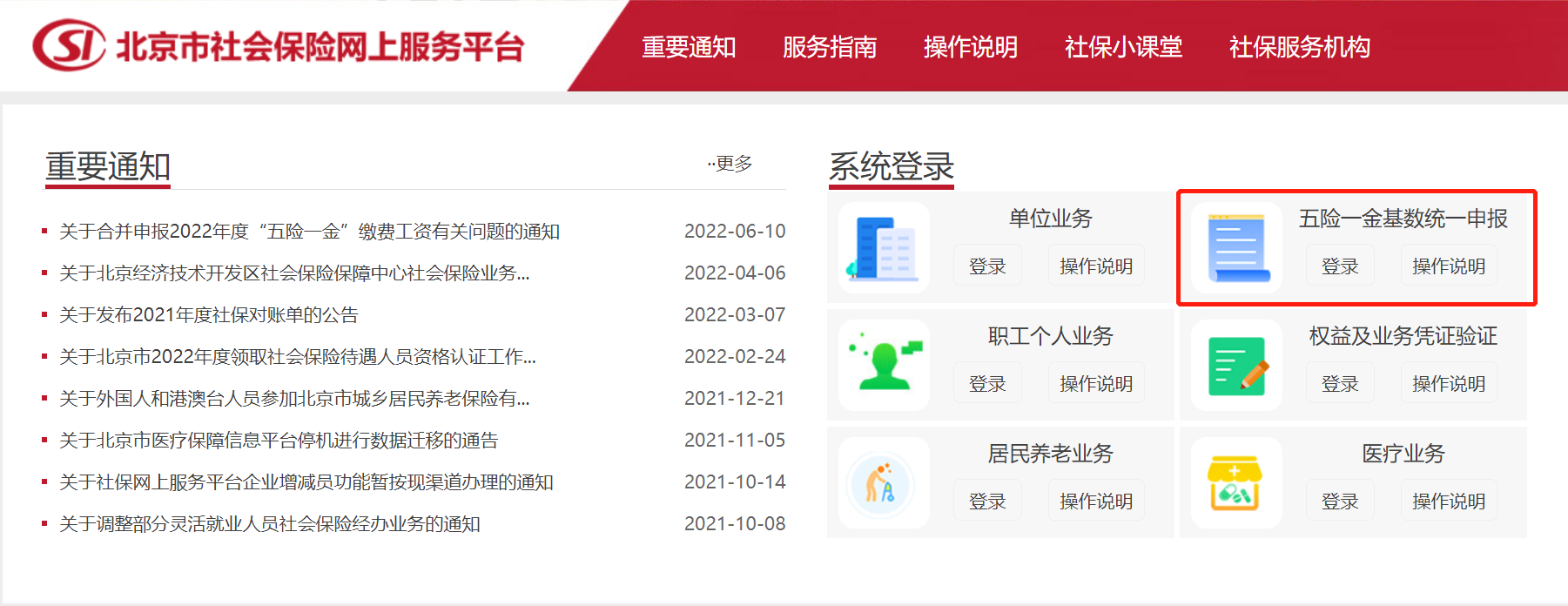The height and width of the screenshot is (606, 1568).
Task: Open 社保服务机构 in the top navigation
Action: 1299,47
